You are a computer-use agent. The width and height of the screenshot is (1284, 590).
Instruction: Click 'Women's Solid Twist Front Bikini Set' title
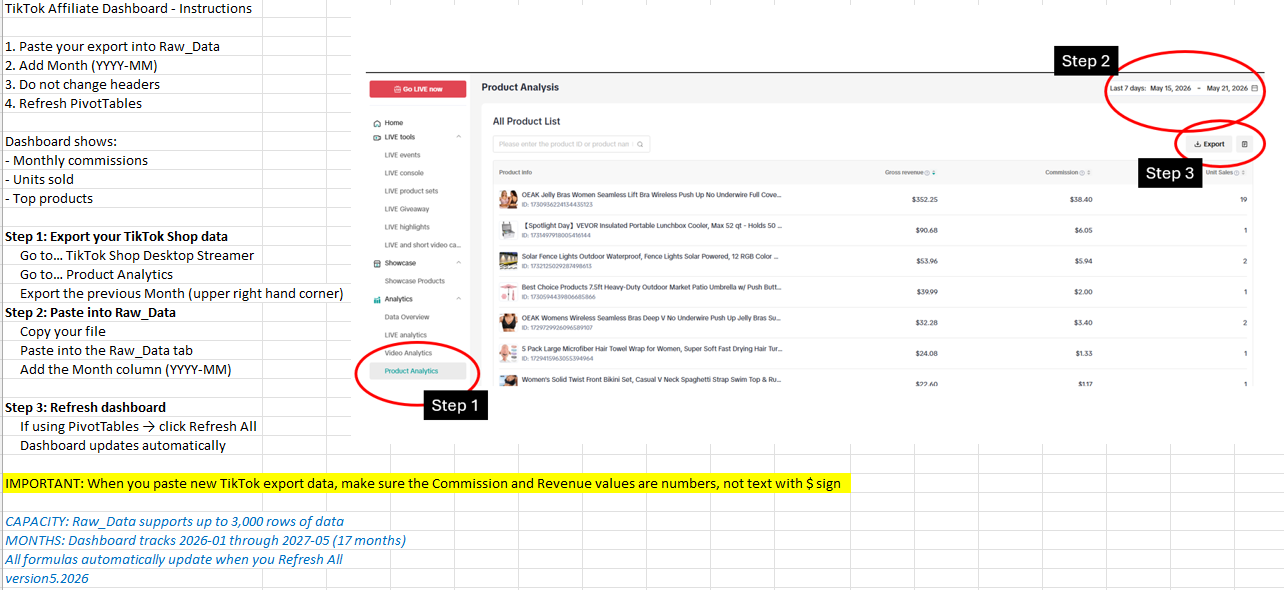[651, 380]
